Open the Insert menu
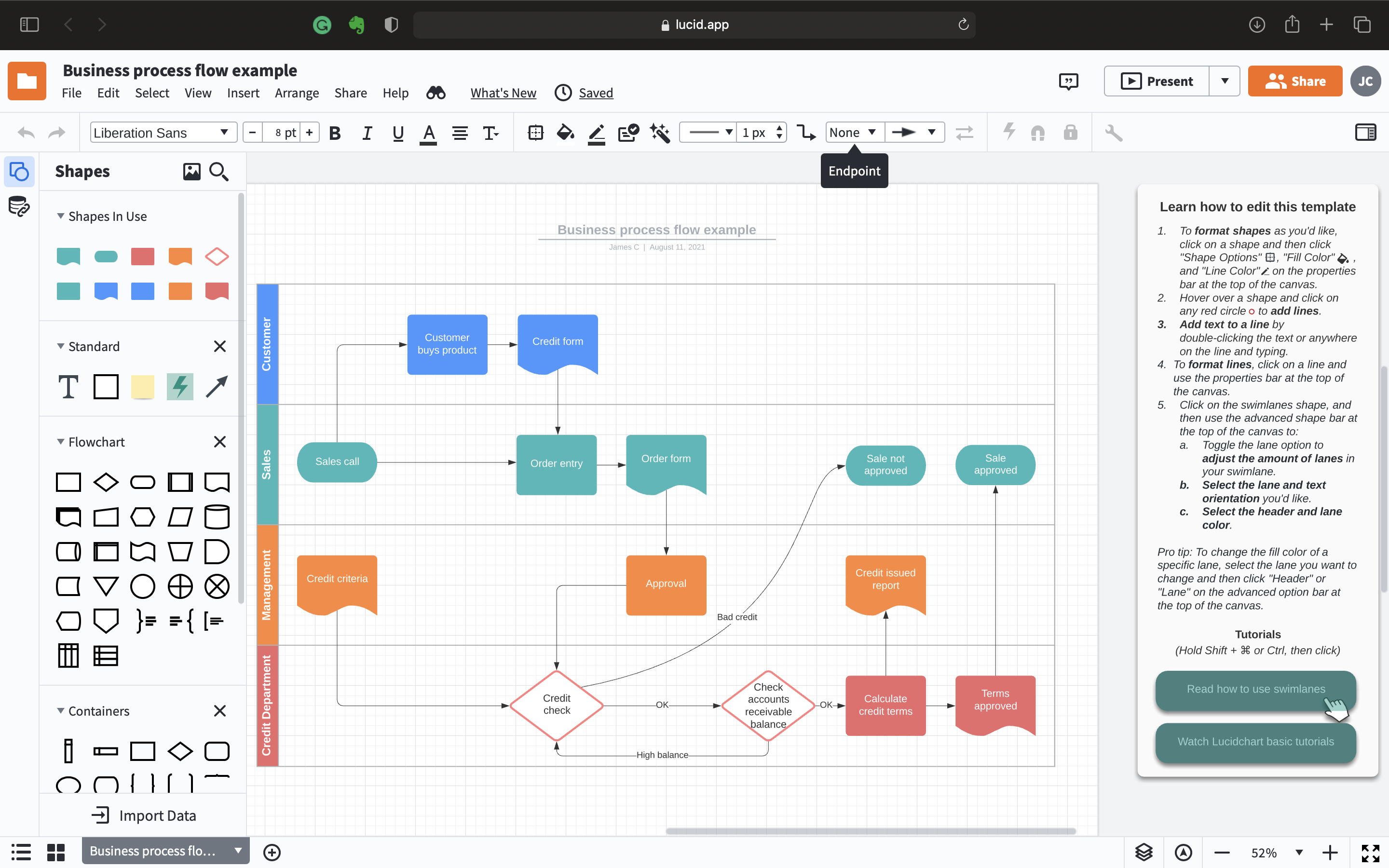The width and height of the screenshot is (1389, 868). click(x=243, y=93)
